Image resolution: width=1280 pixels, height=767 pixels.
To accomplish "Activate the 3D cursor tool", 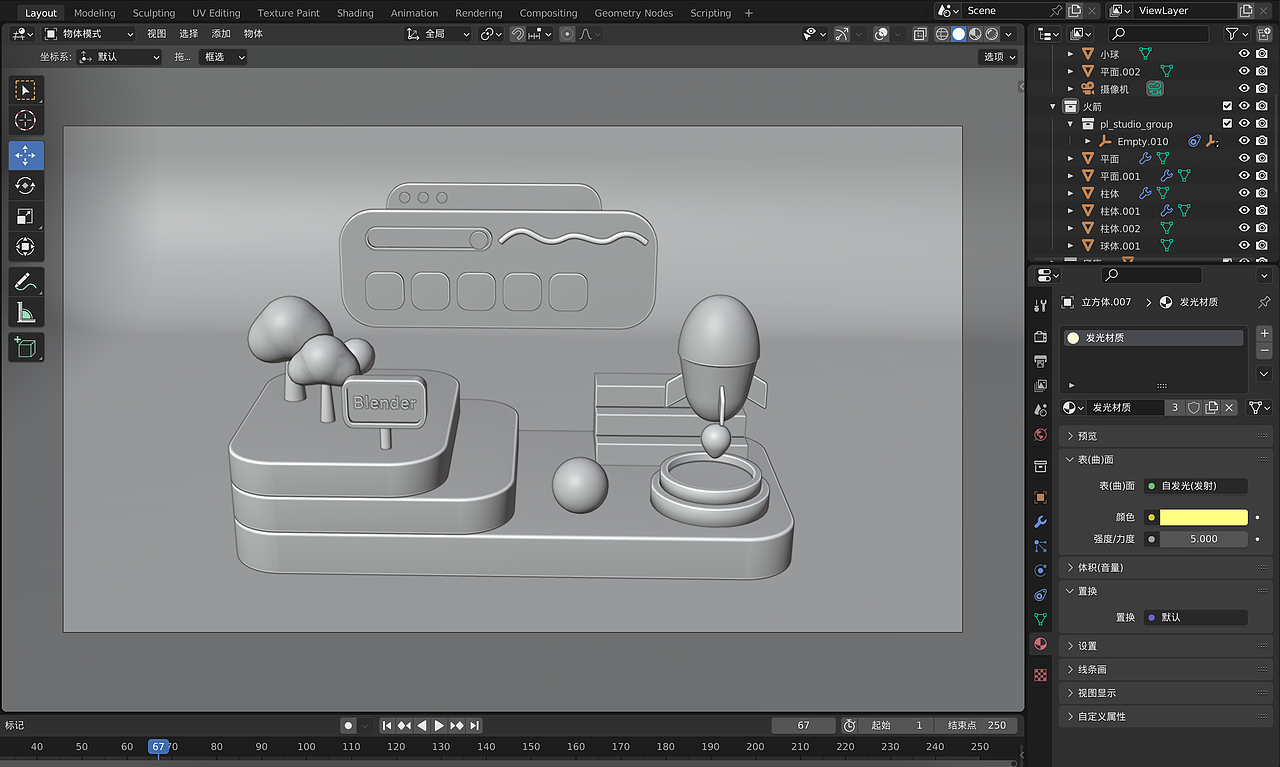I will pyautogui.click(x=26, y=121).
